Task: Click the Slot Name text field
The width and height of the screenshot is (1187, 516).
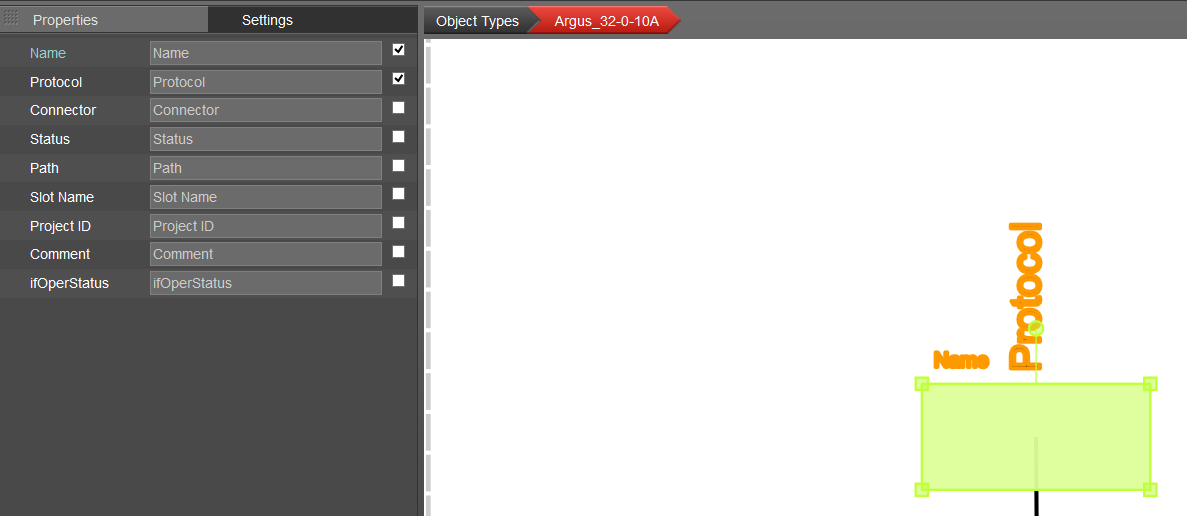Action: pos(265,197)
